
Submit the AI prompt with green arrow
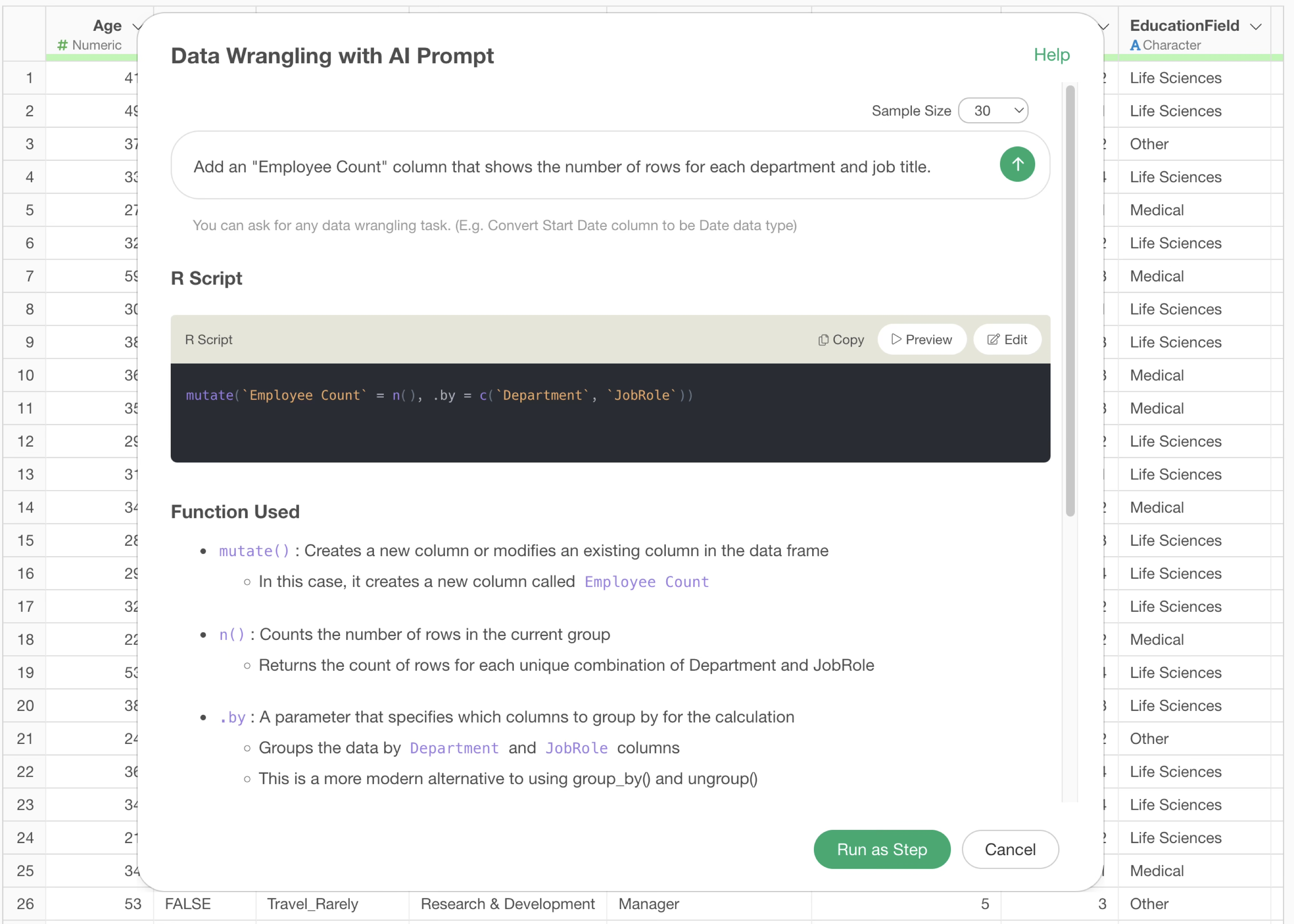tap(1017, 165)
